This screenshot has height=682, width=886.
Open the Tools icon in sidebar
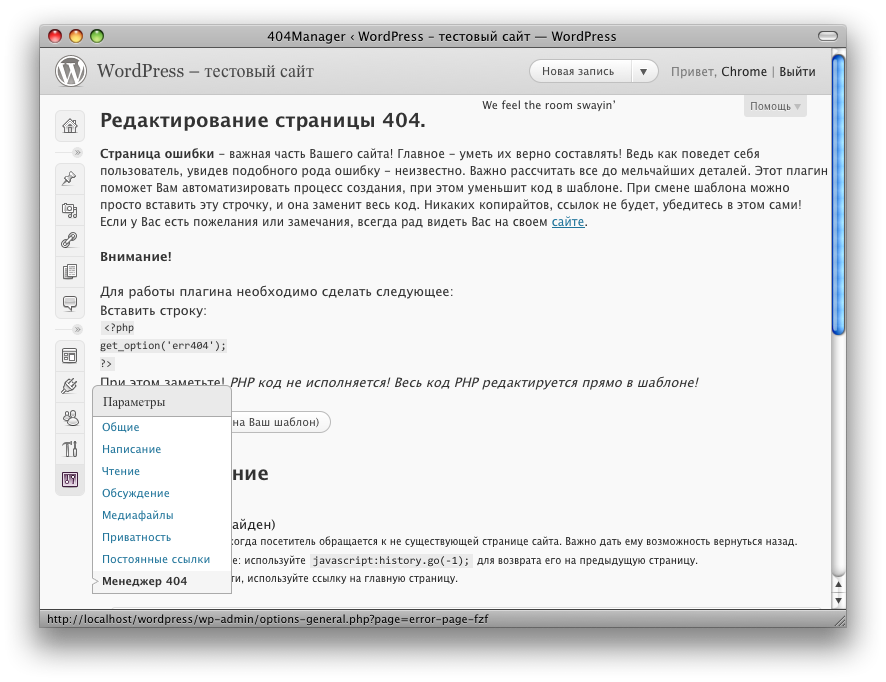(x=70, y=449)
